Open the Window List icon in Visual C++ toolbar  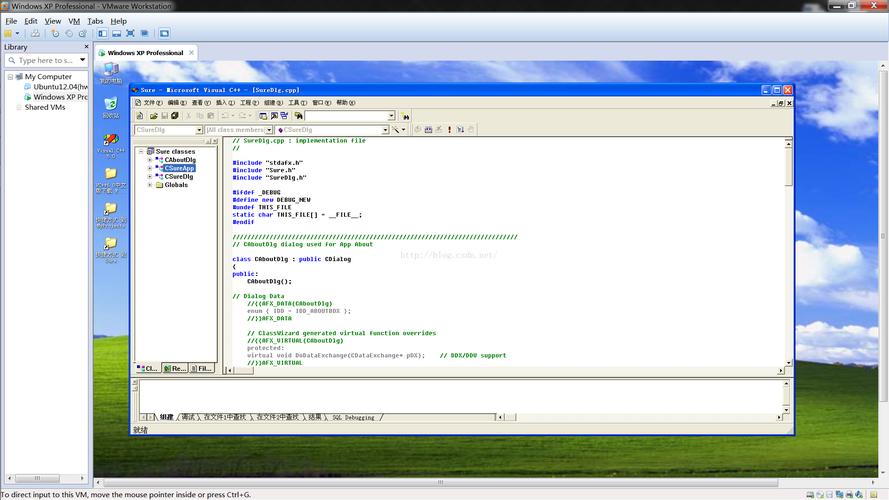pos(284,116)
